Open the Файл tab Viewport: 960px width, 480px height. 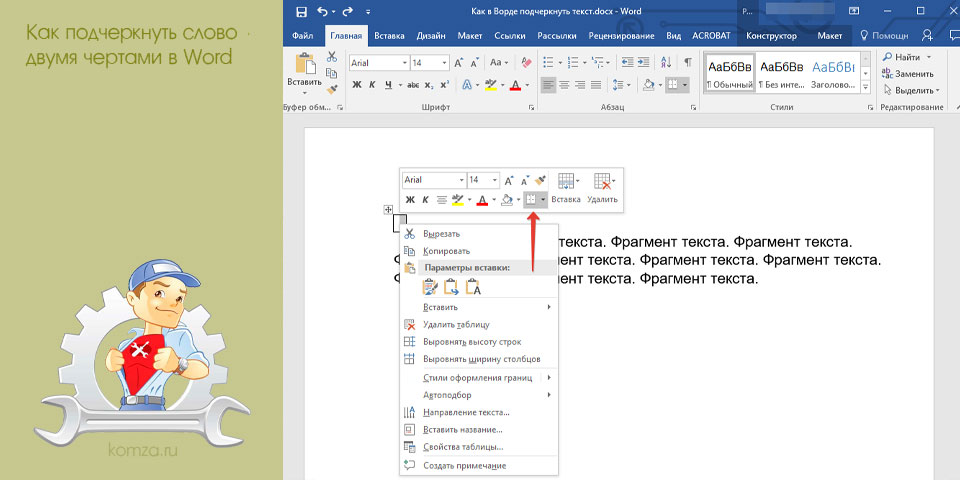302,36
